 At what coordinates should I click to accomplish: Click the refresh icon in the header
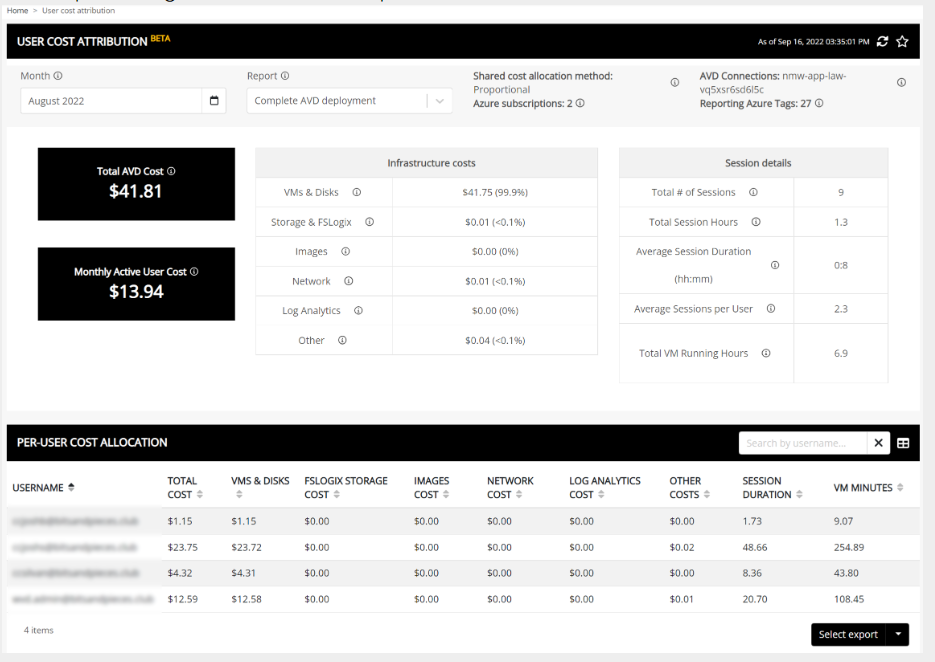pos(881,41)
